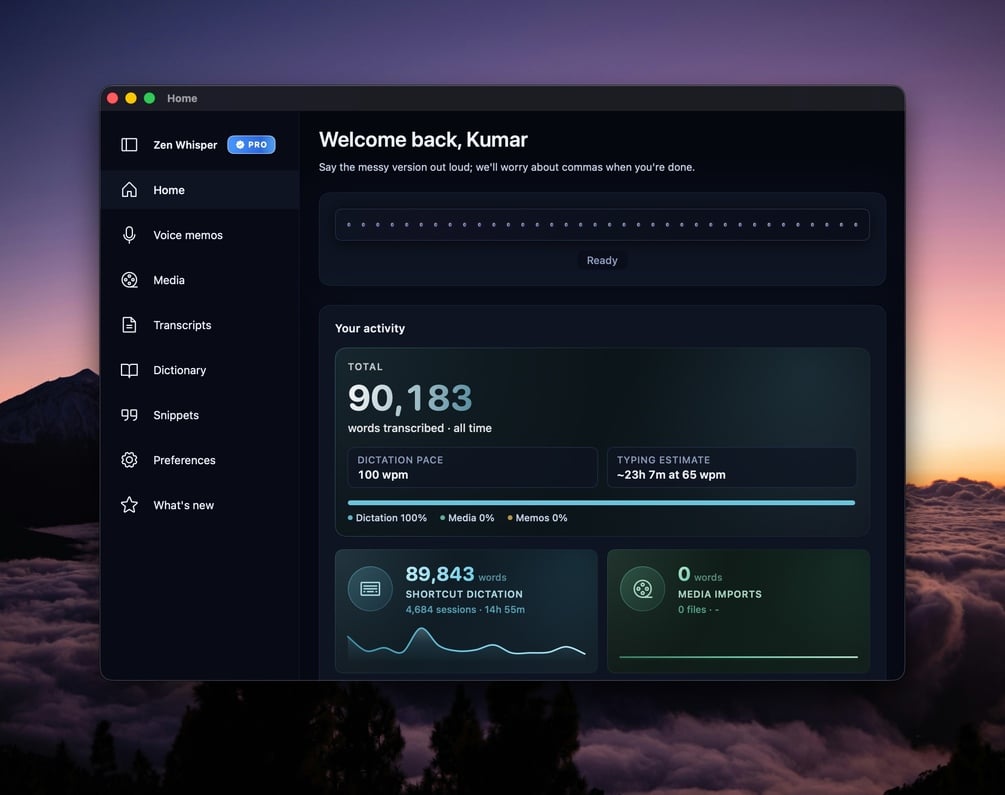The height and width of the screenshot is (795, 1005).
Task: Click the Typing Estimate card
Action: (731, 467)
